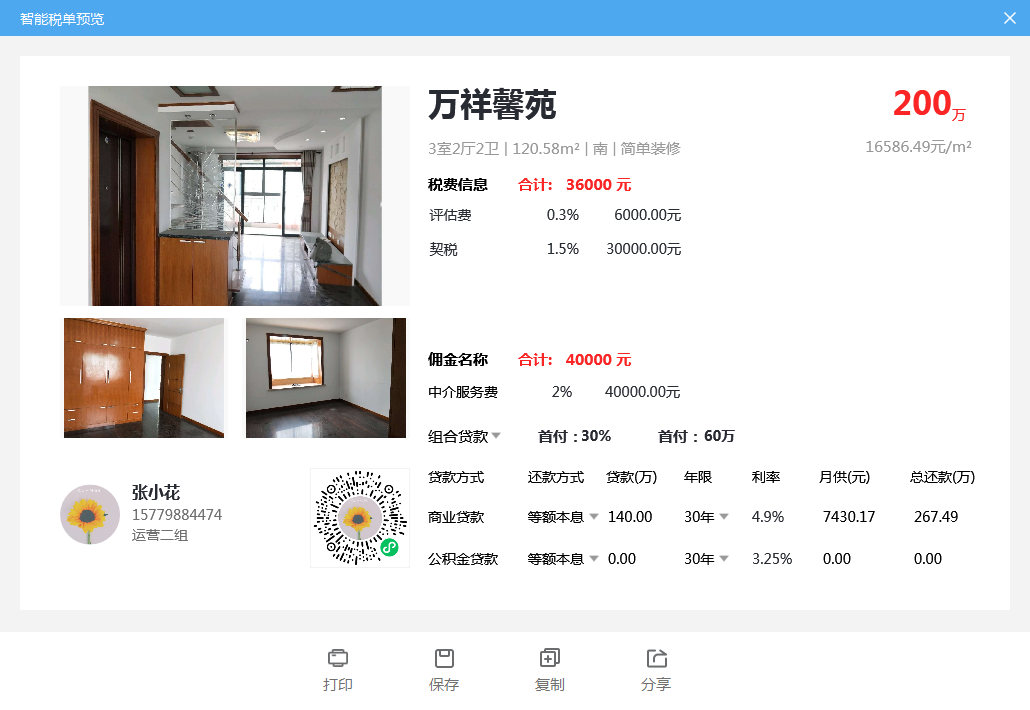1030x710 pixels.
Task: Click the 保存 (save) icon
Action: coord(444,658)
